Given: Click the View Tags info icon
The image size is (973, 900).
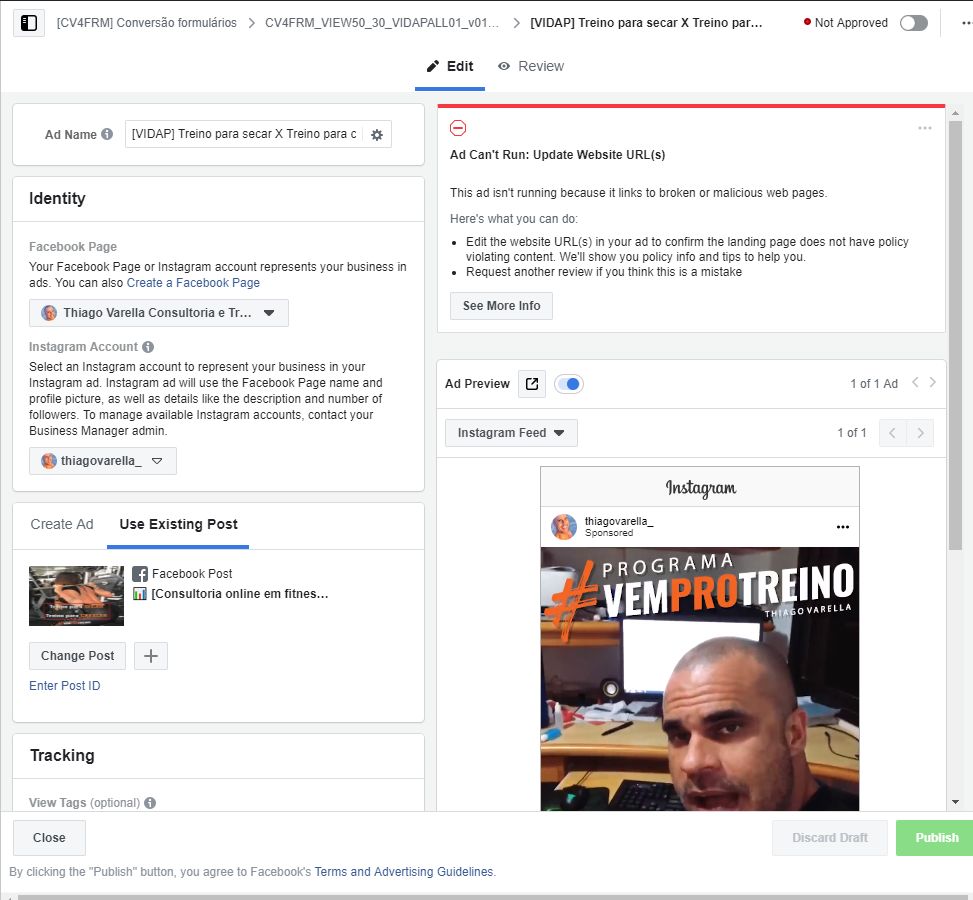Looking at the screenshot, I should pyautogui.click(x=150, y=803).
